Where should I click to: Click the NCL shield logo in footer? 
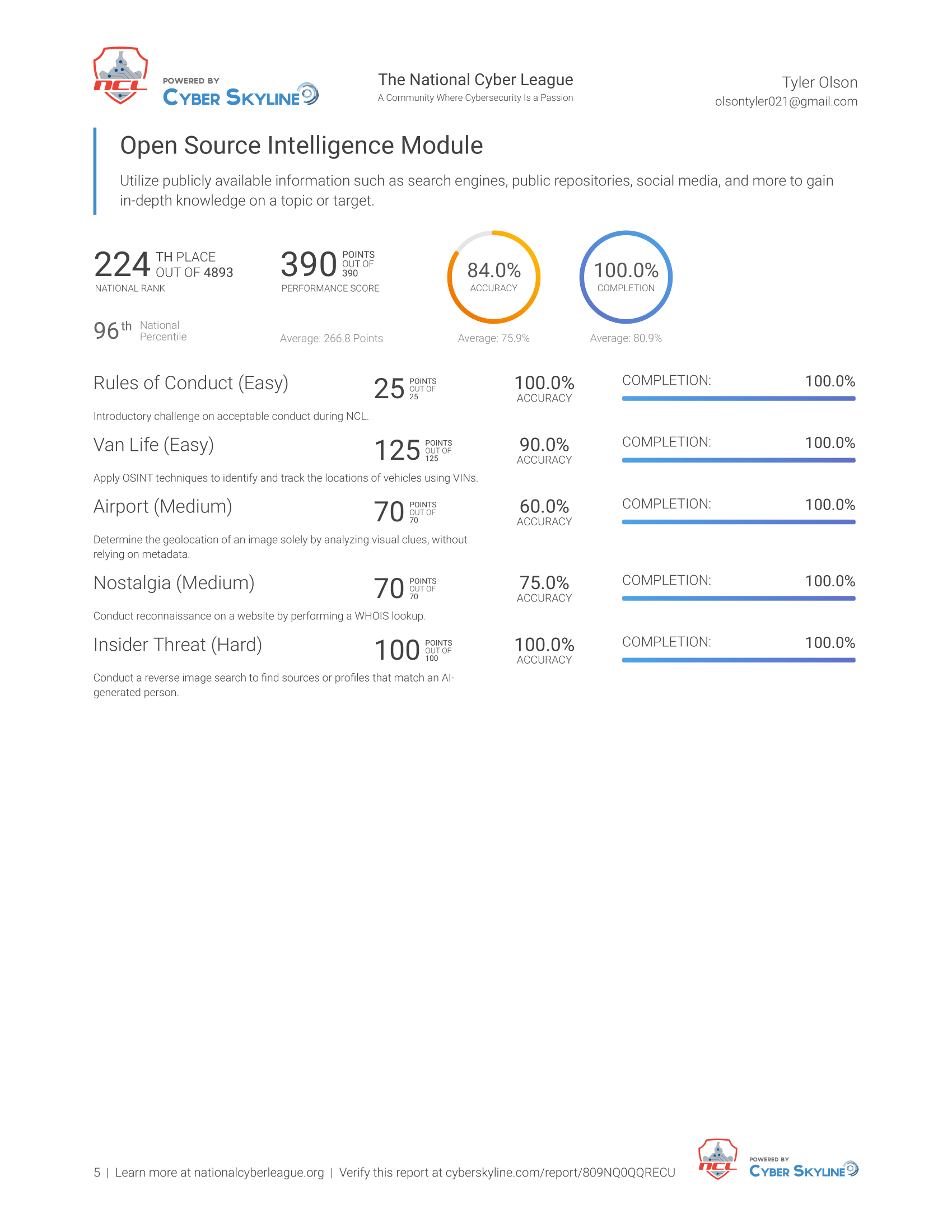[x=717, y=1159]
